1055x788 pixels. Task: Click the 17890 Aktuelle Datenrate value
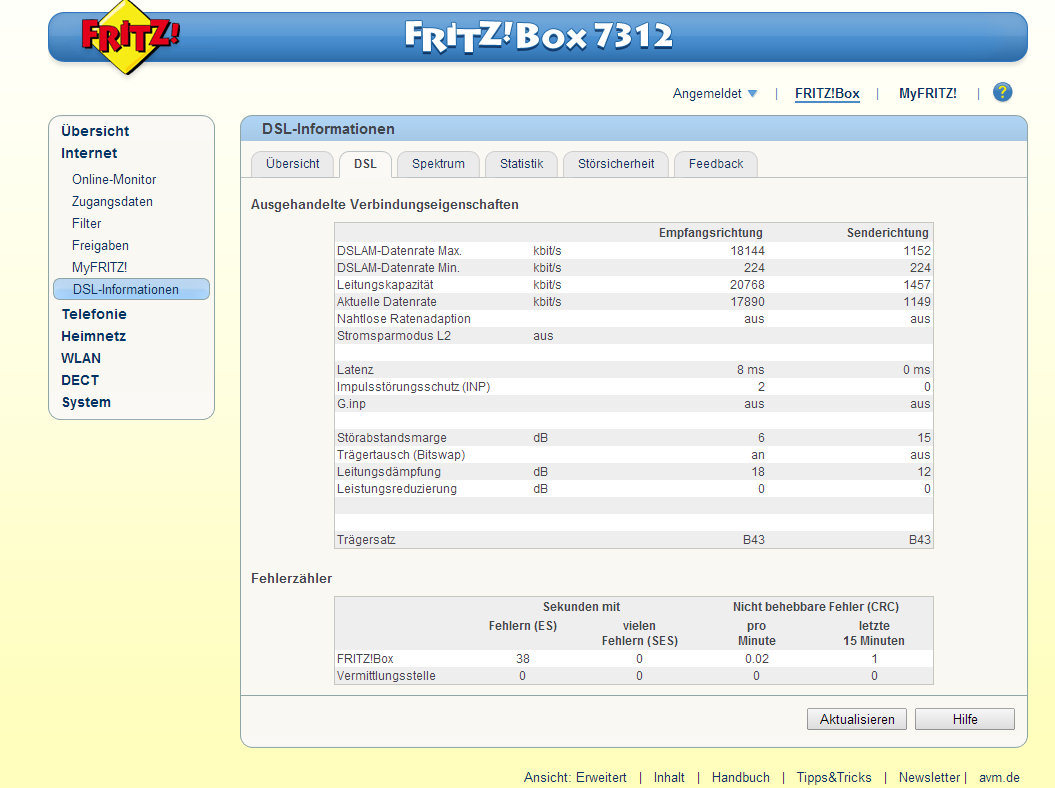pyautogui.click(x=747, y=302)
